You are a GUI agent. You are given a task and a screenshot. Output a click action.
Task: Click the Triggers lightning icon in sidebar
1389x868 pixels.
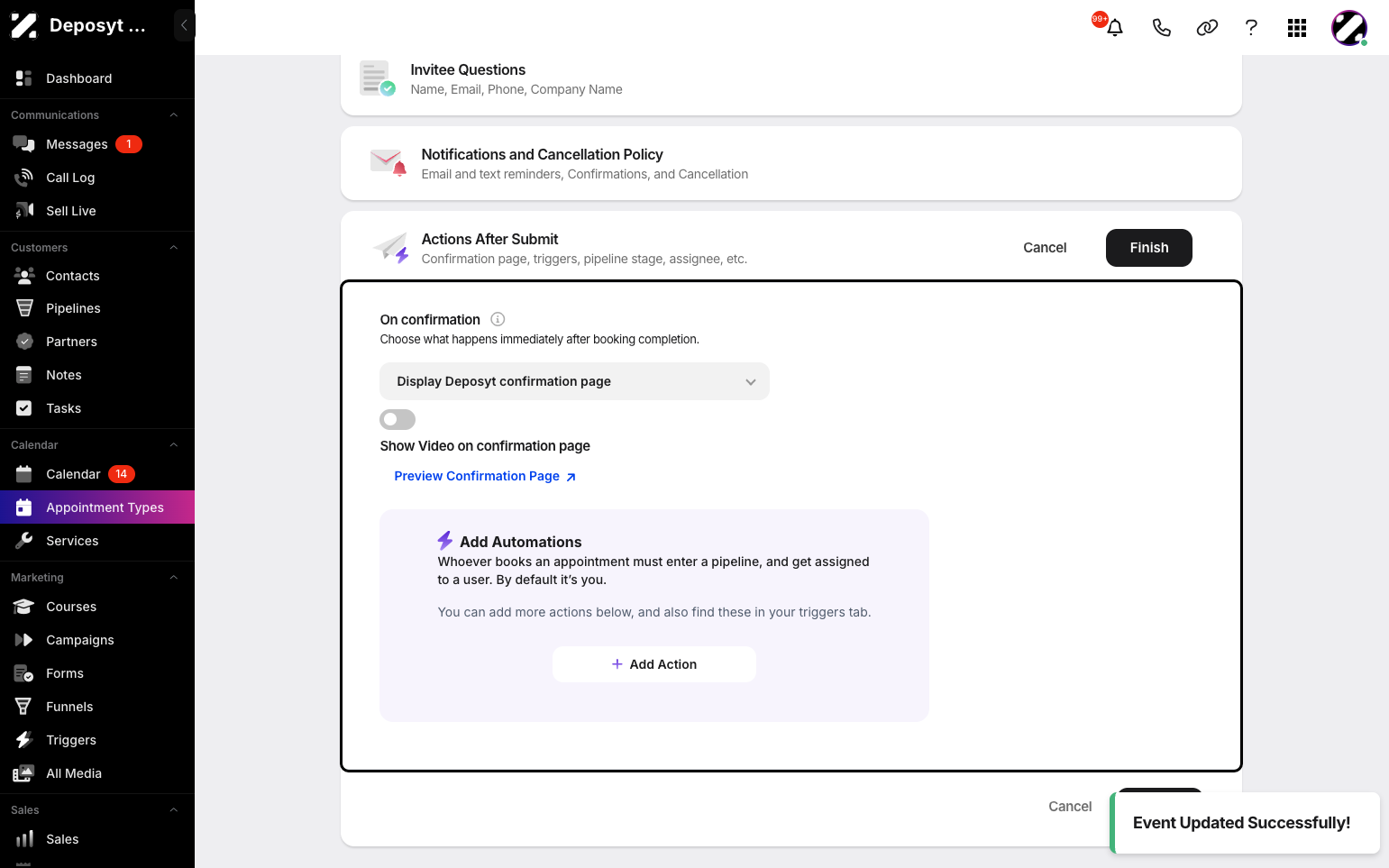pos(24,740)
